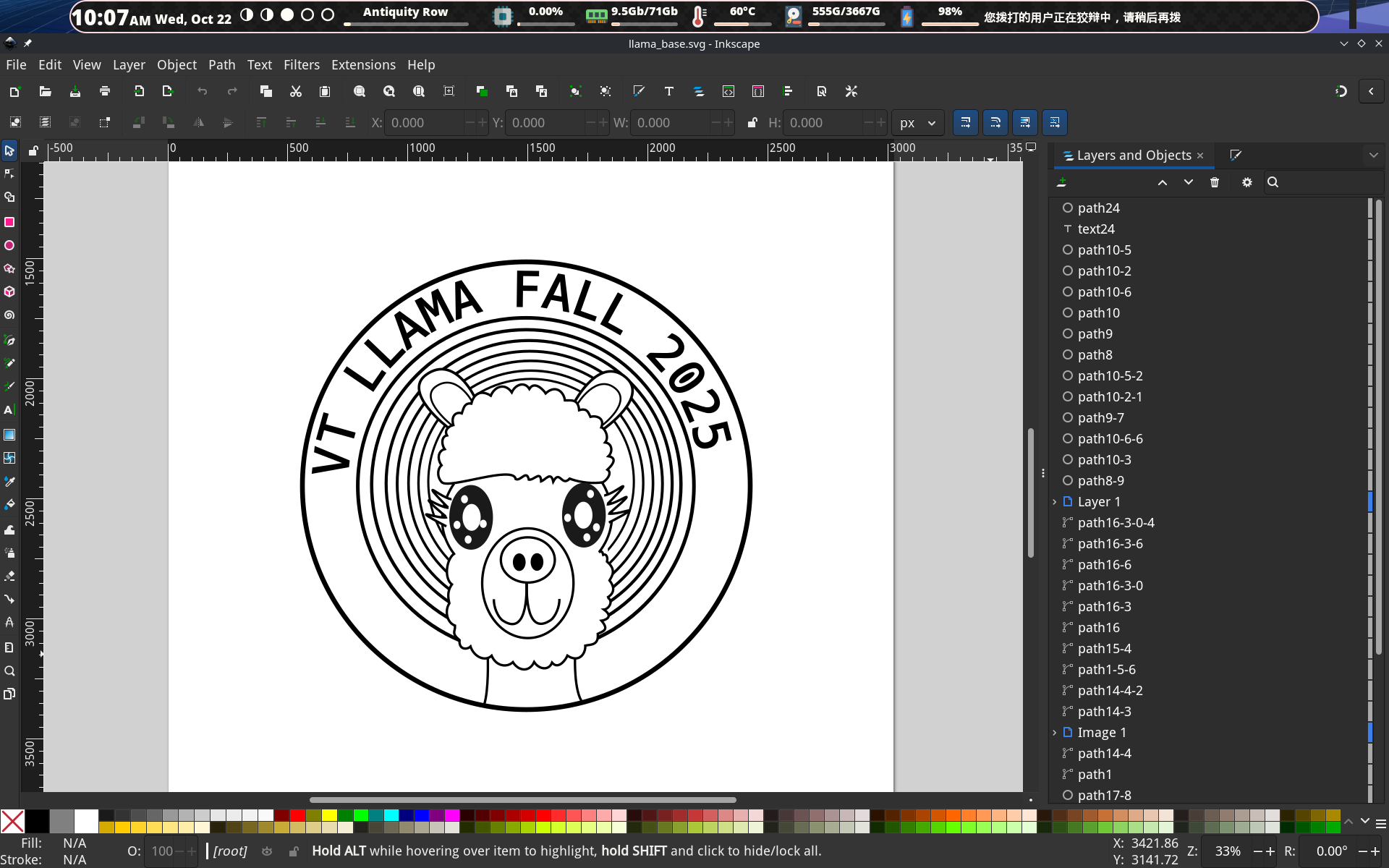Select the Text tool in toolbox
The image size is (1389, 868).
(x=9, y=409)
